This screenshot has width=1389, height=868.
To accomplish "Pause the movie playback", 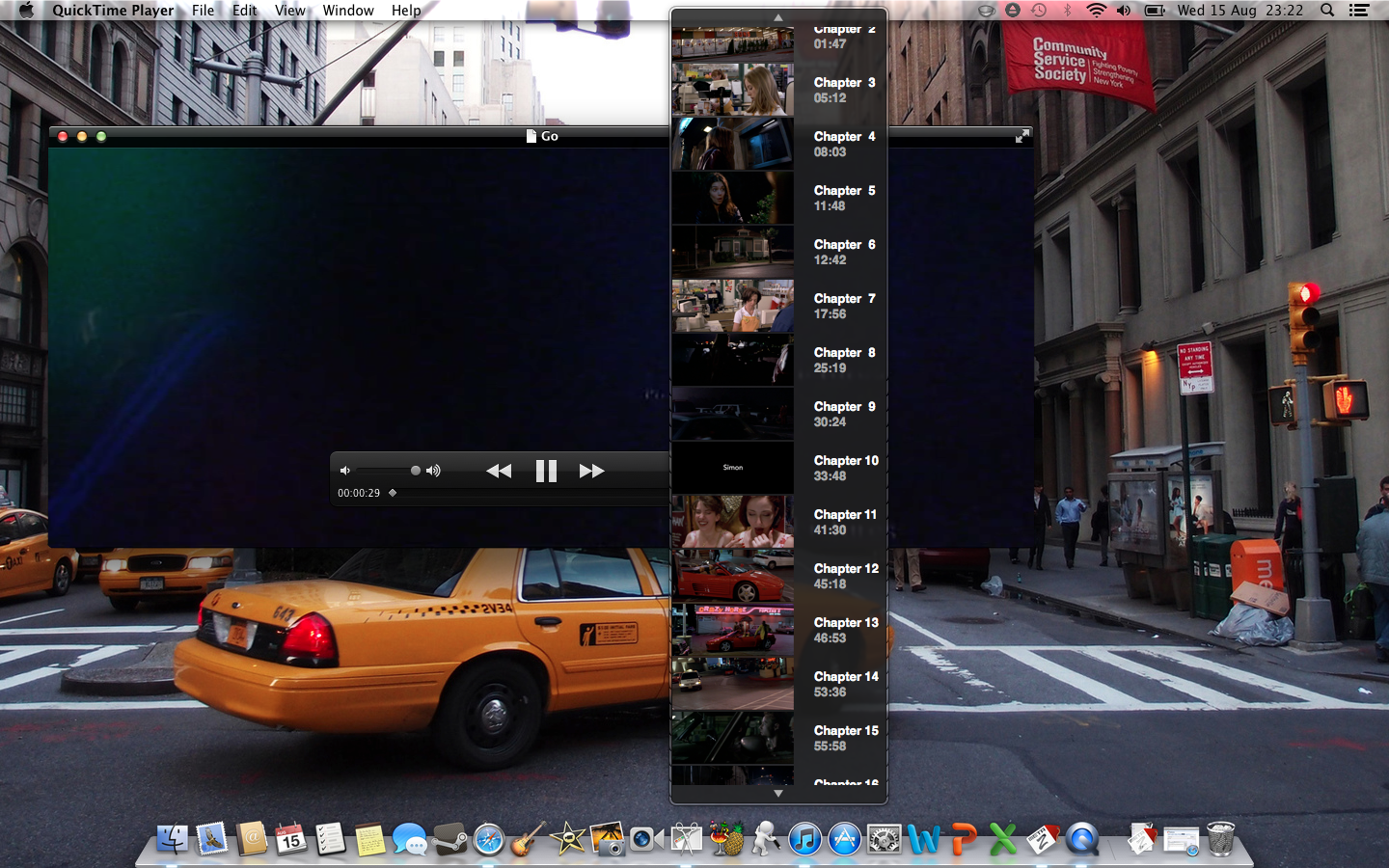I will 546,471.
